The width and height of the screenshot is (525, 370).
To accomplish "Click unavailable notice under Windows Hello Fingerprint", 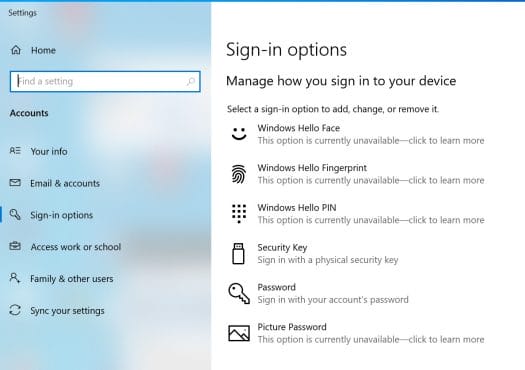I will (x=371, y=180).
